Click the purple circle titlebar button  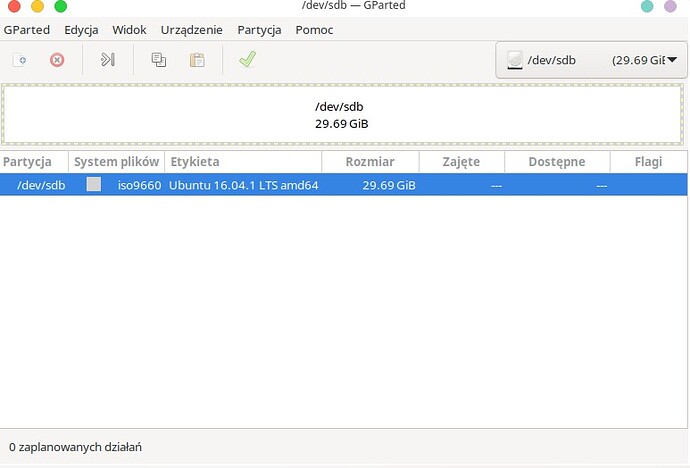(x=670, y=6)
